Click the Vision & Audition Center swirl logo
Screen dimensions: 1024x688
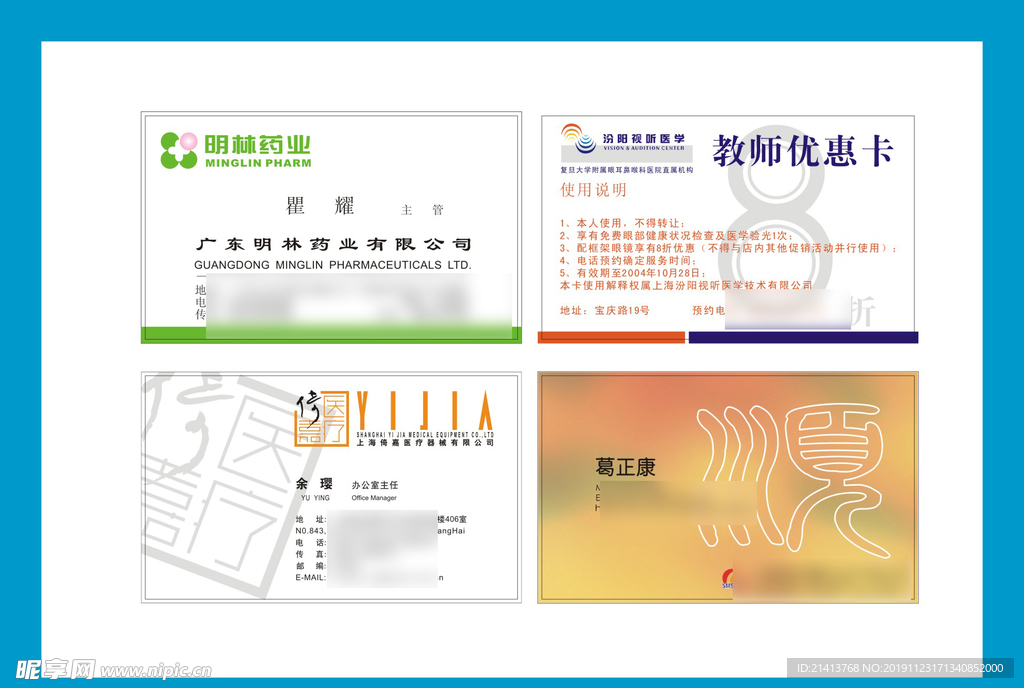[x=579, y=138]
